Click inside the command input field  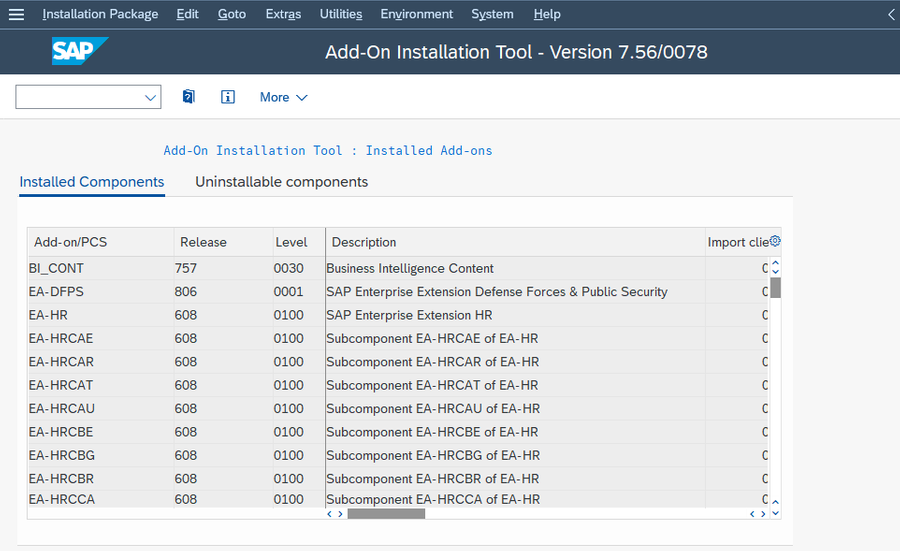coord(80,97)
